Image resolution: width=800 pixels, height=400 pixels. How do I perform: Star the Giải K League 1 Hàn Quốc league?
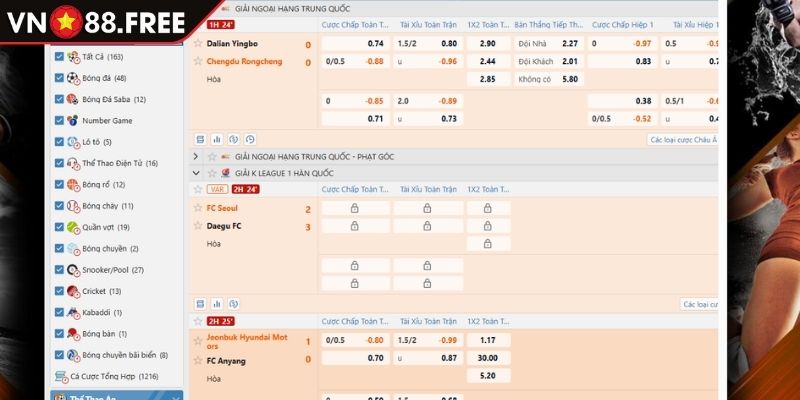click(x=211, y=173)
